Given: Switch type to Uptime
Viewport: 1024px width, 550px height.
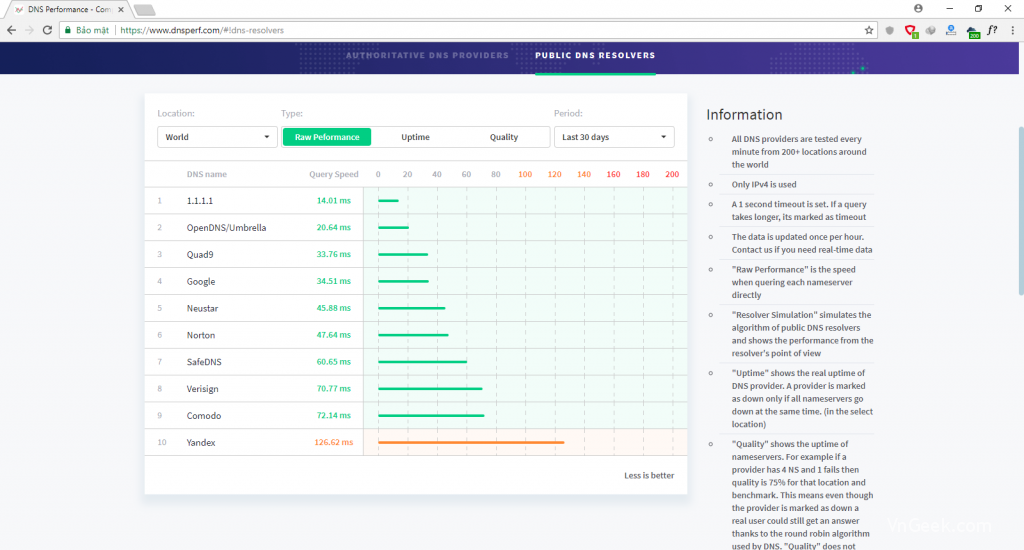Looking at the screenshot, I should click(415, 137).
